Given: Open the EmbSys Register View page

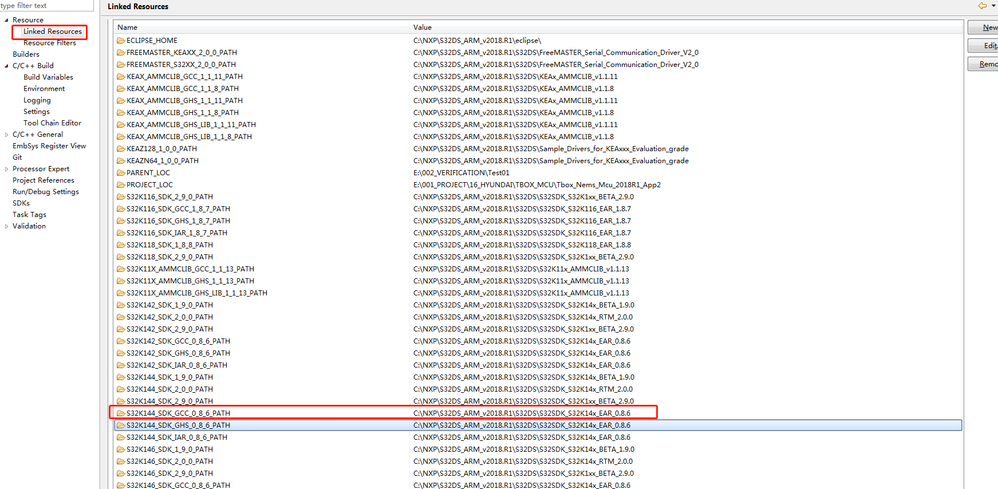Looking at the screenshot, I should (49, 146).
